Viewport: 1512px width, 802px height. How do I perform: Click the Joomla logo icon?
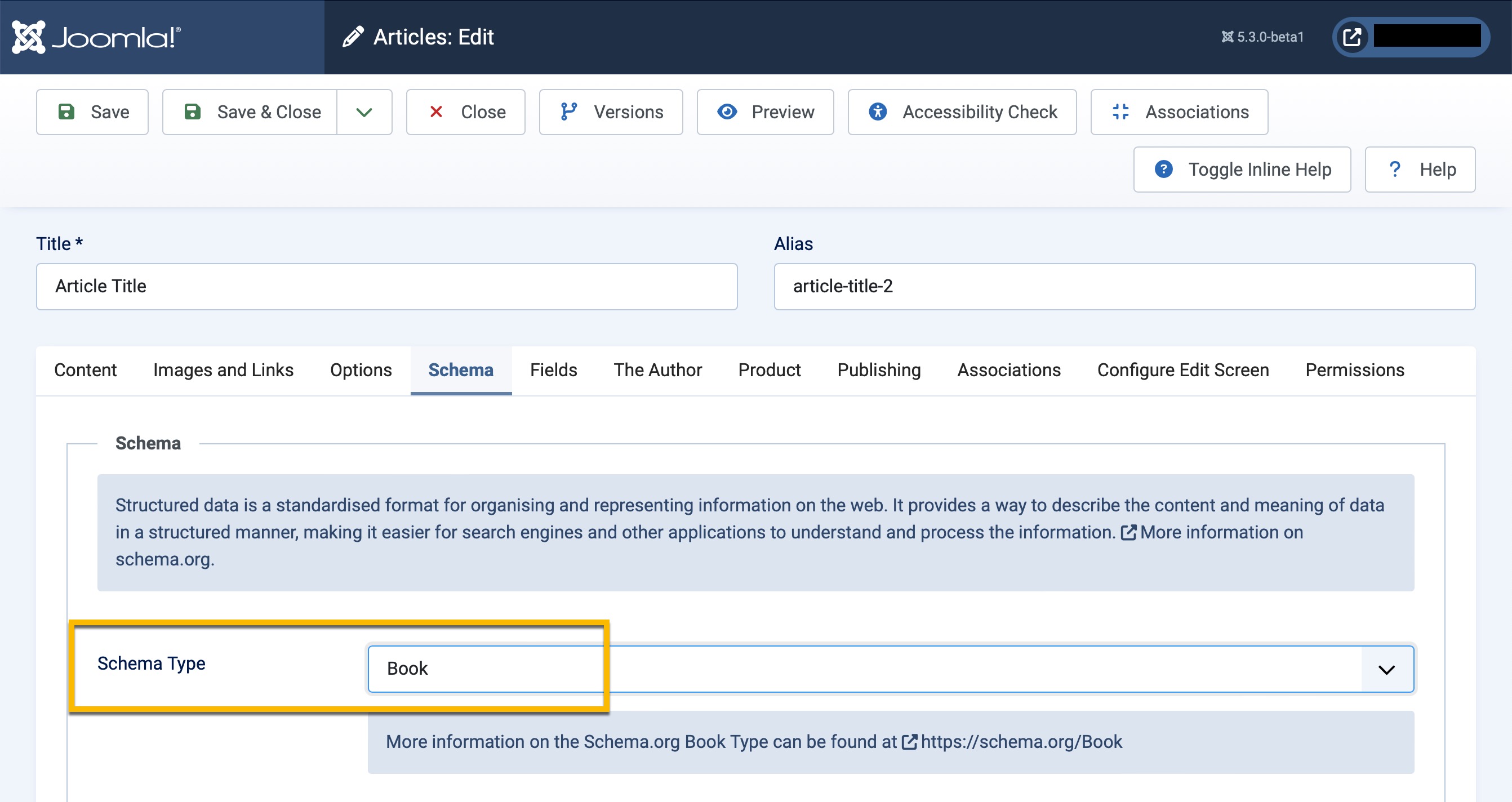click(28, 37)
